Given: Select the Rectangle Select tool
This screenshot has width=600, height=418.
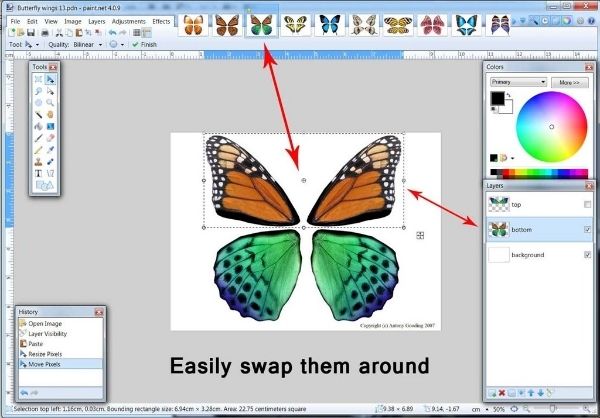Looking at the screenshot, I should click(38, 79).
